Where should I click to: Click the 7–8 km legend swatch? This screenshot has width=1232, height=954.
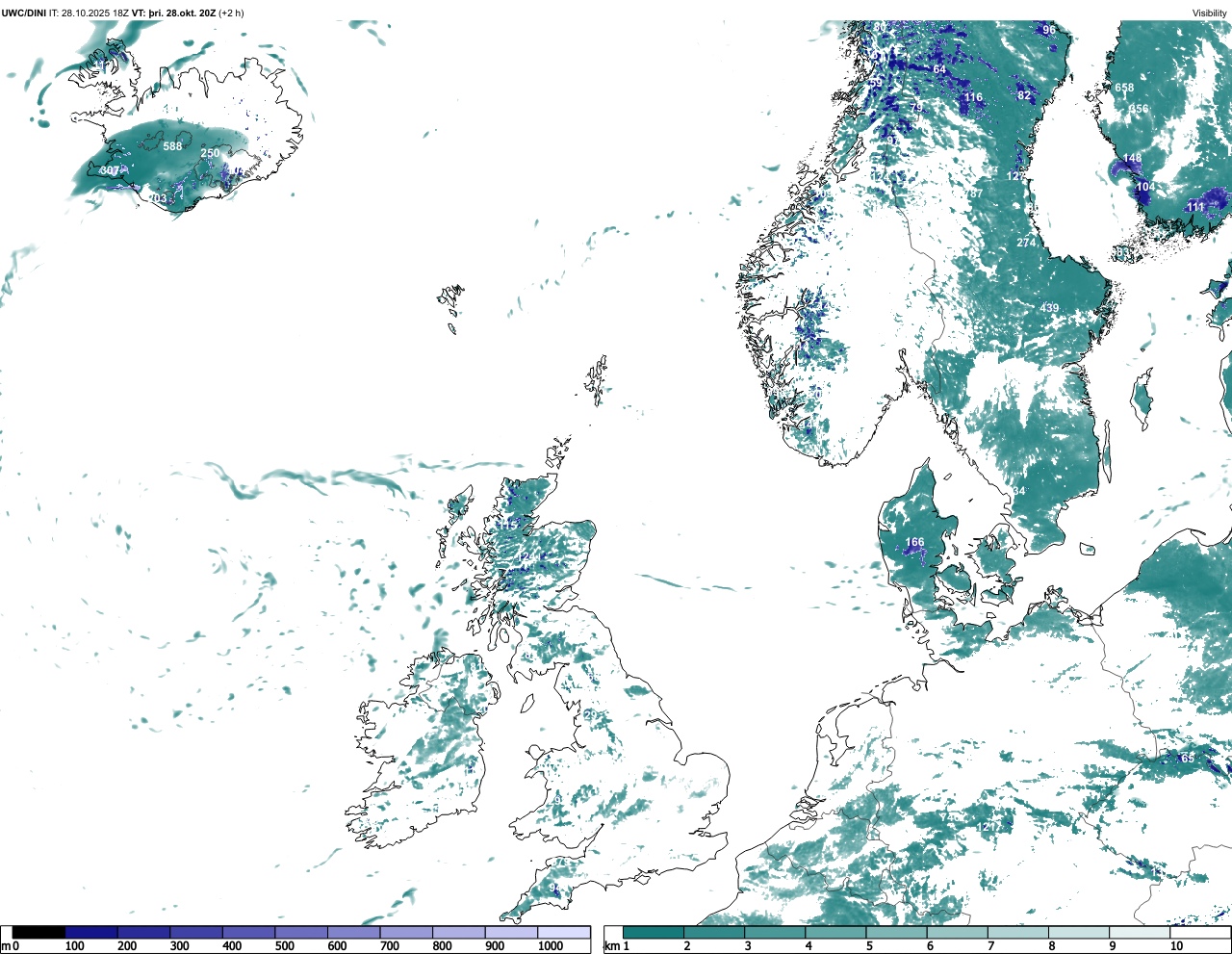pos(1017,932)
